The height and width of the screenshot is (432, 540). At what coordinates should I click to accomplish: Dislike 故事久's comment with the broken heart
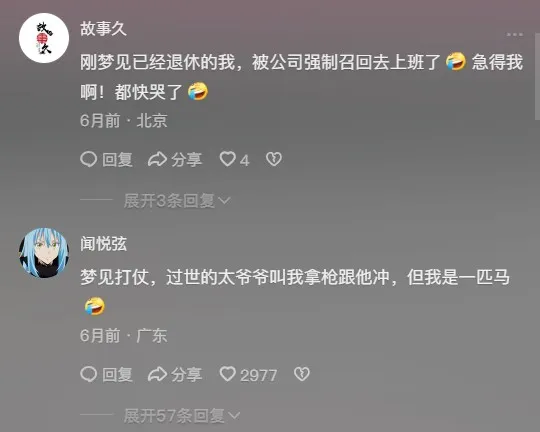point(274,159)
